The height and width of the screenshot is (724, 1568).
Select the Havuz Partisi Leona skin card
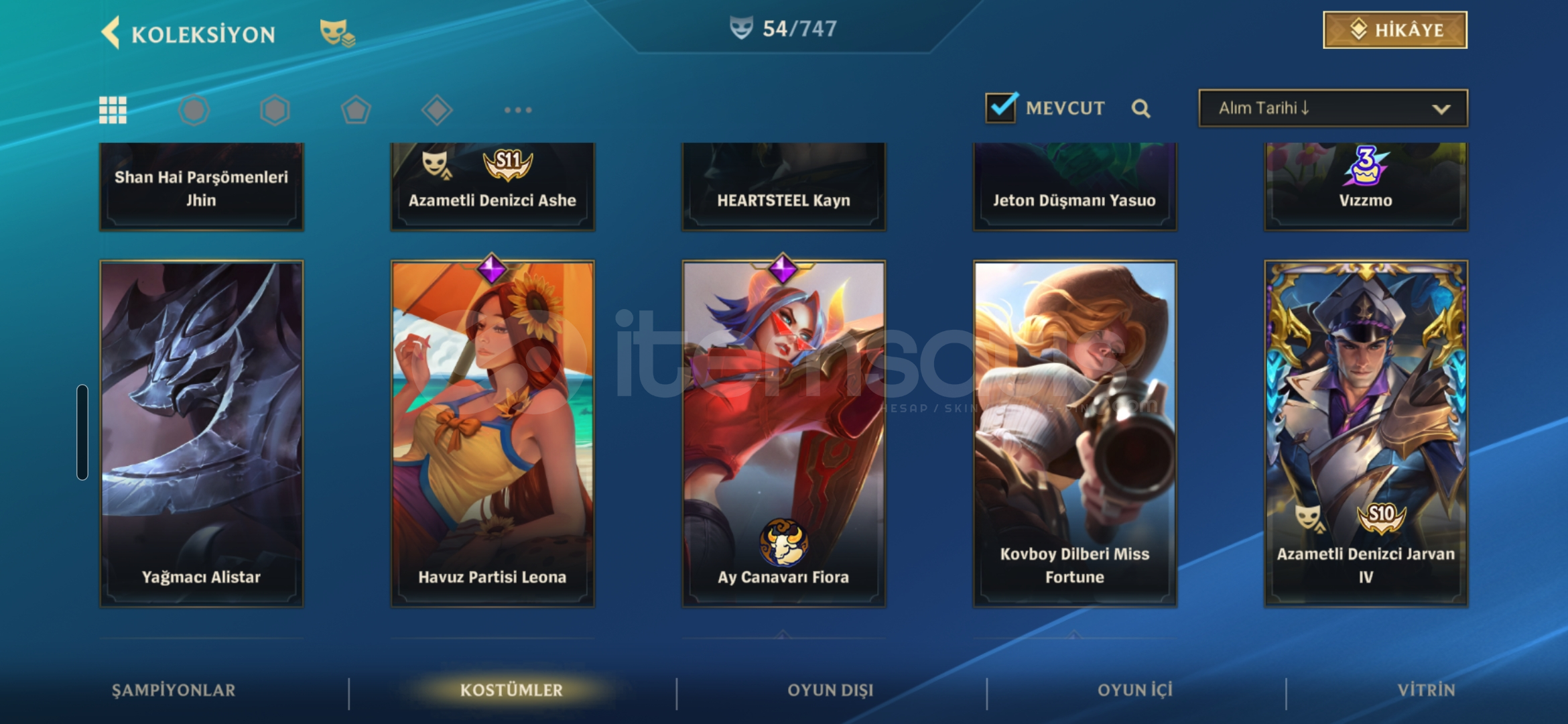coord(493,434)
